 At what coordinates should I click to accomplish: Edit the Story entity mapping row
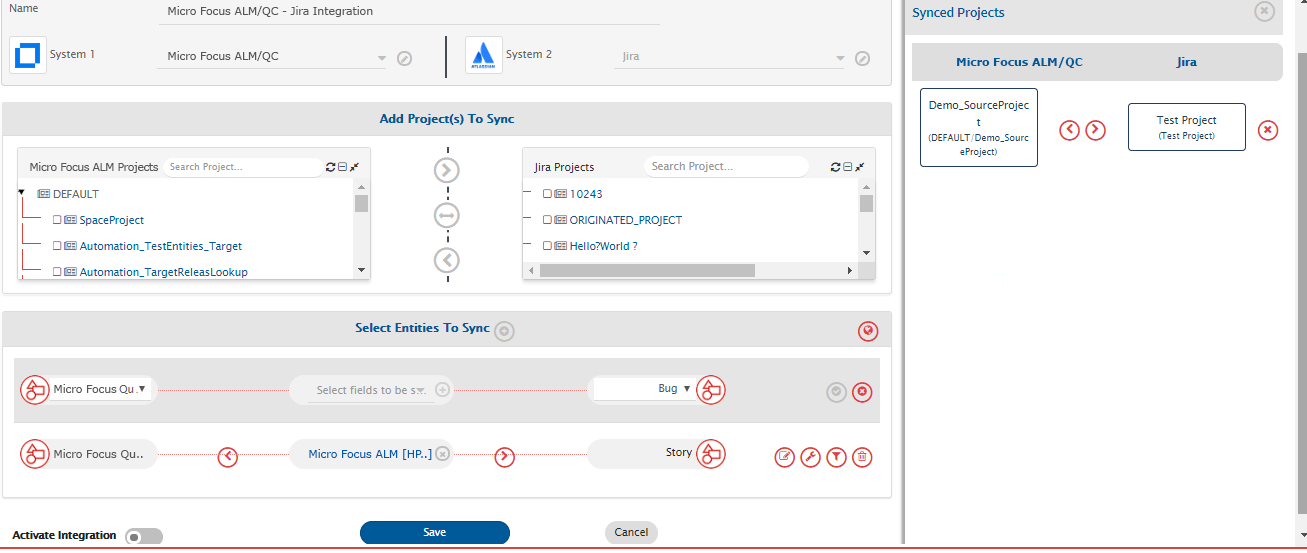[785, 457]
